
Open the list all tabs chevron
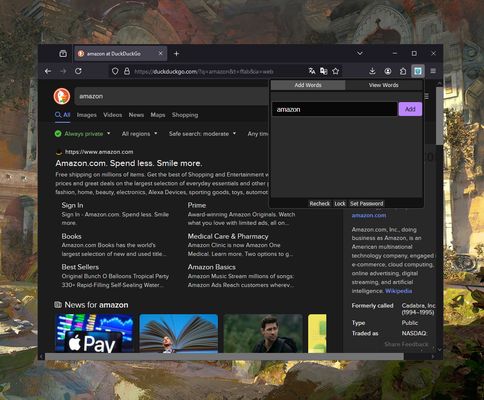pos(360,53)
